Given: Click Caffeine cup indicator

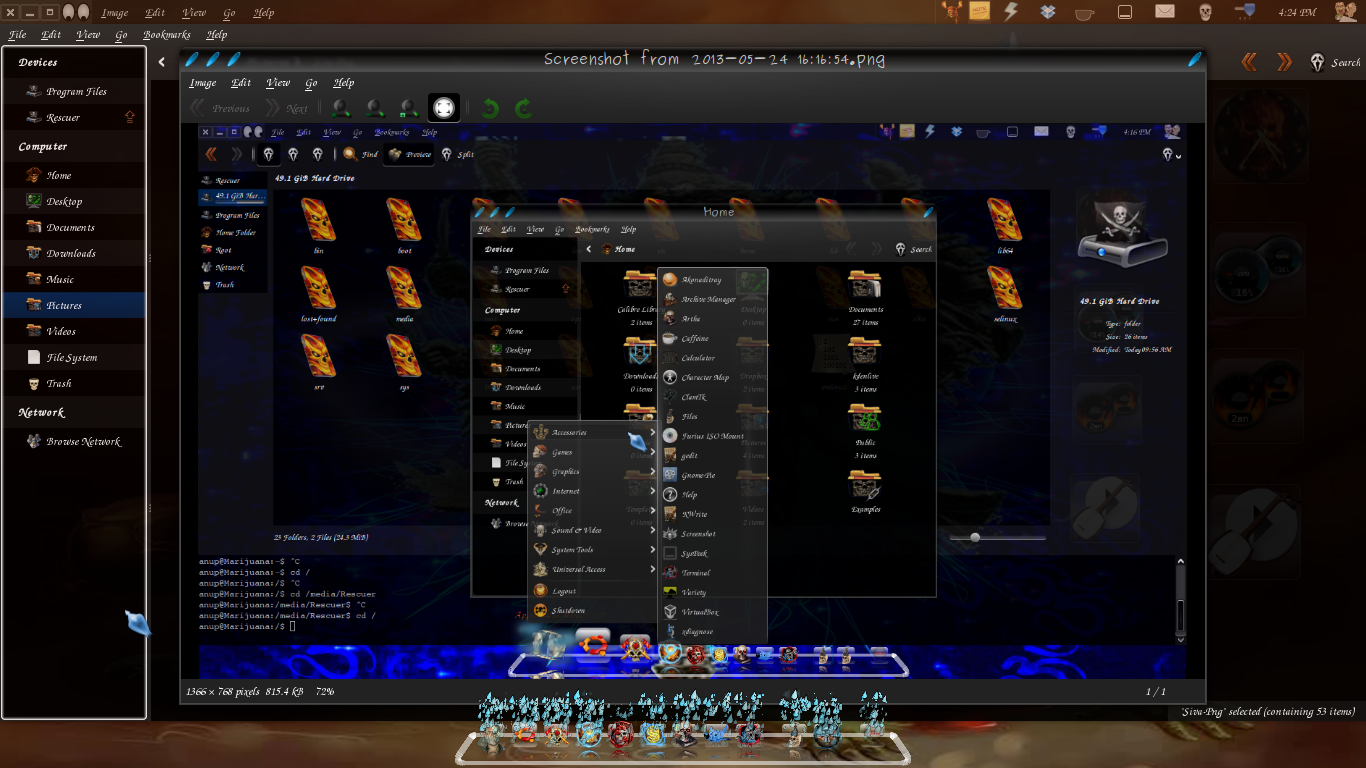Looking at the screenshot, I should coord(1085,13).
